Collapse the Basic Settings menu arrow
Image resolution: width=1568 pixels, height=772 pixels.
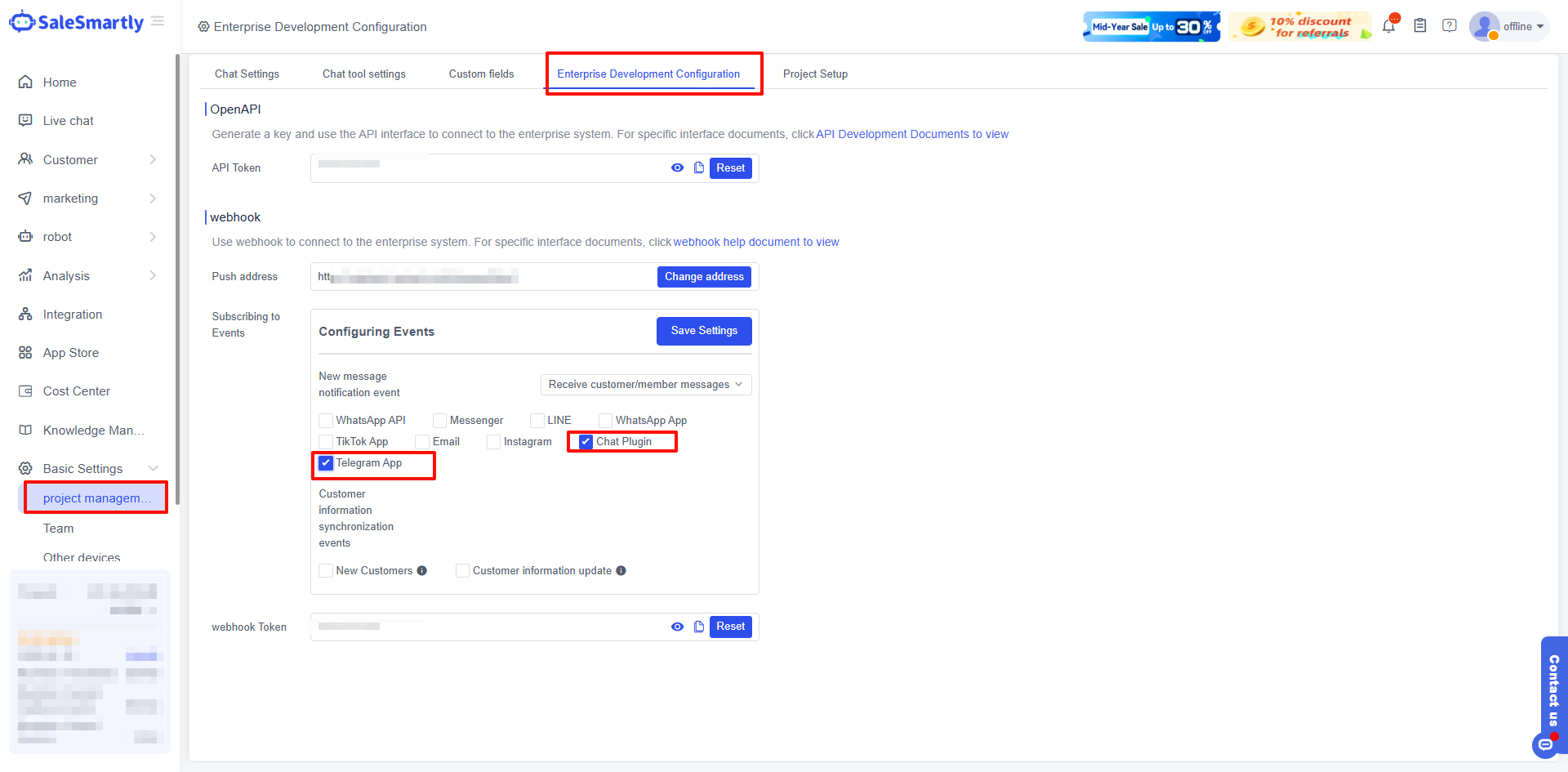[x=153, y=469]
